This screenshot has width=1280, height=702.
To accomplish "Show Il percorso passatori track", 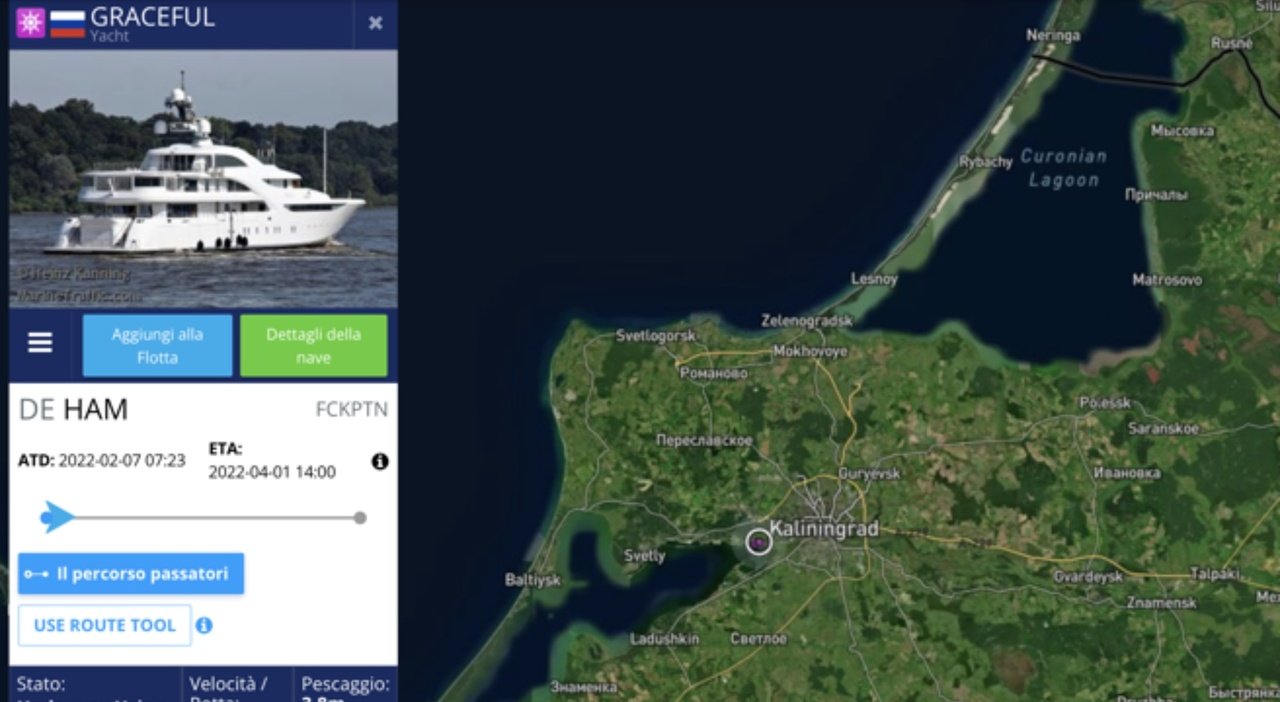I will (131, 574).
